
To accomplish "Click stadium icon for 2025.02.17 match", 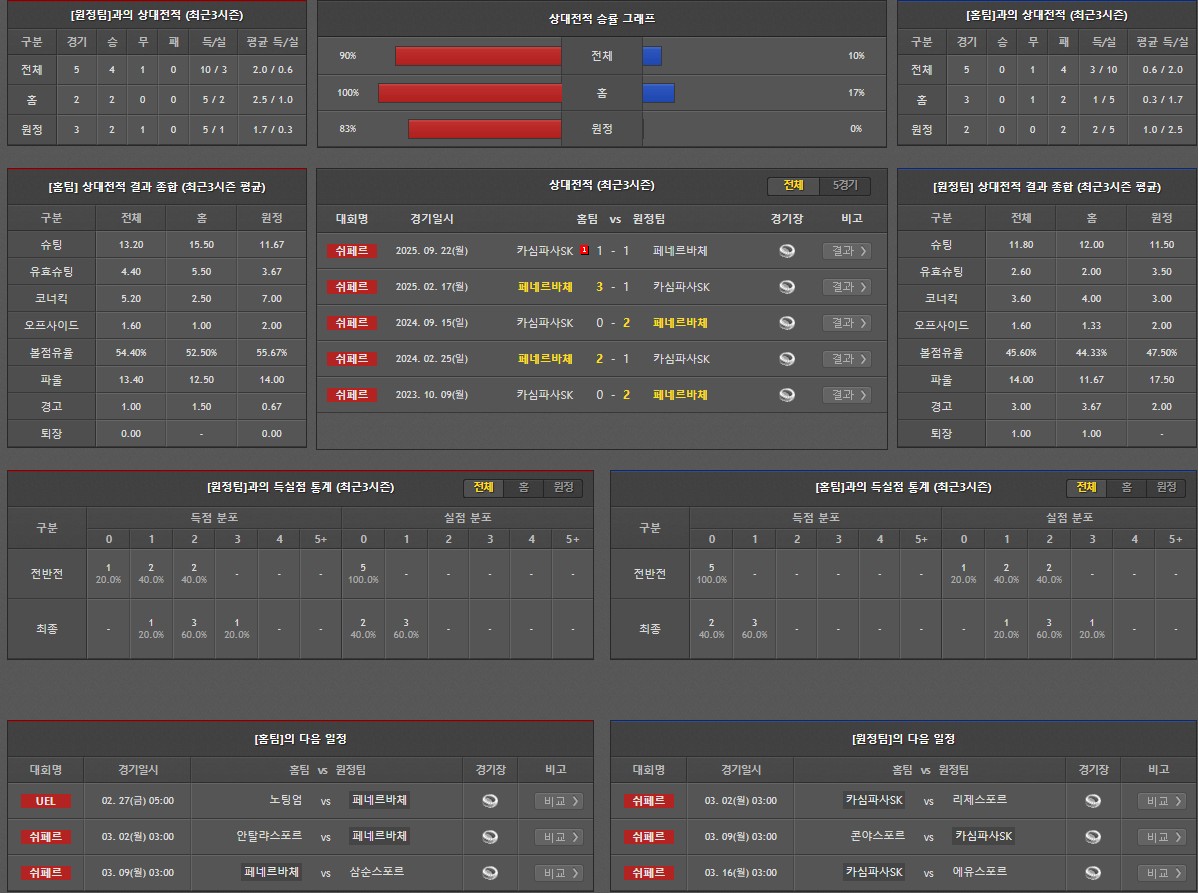I will tap(787, 287).
